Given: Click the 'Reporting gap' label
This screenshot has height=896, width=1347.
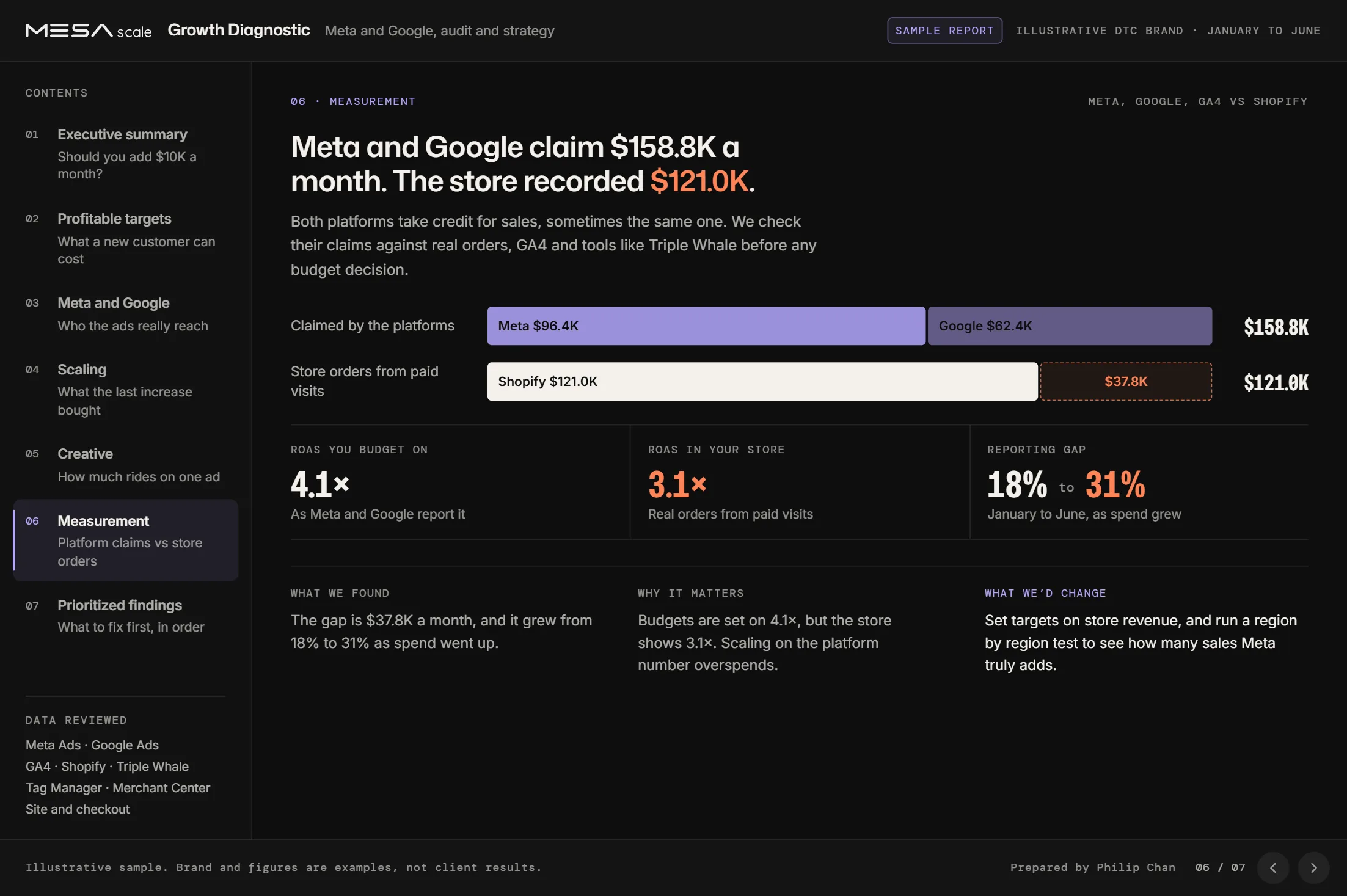Looking at the screenshot, I should 1037,450.
